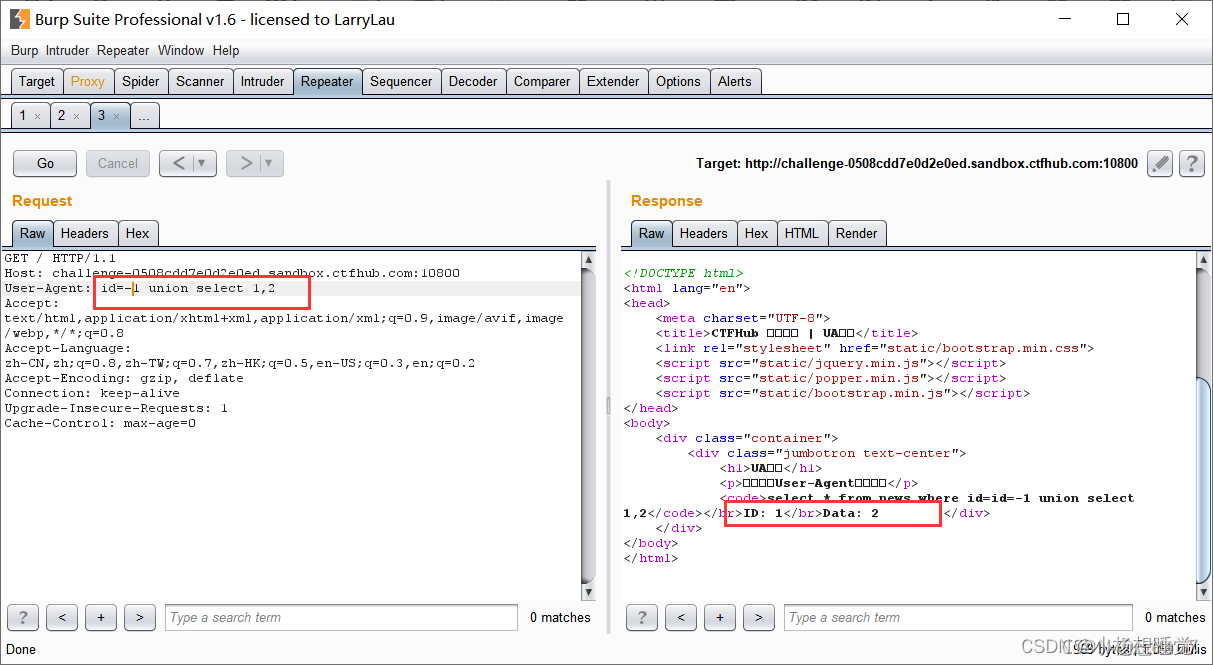Click the Cancel button
Image resolution: width=1213 pixels, height=665 pixels.
point(118,163)
